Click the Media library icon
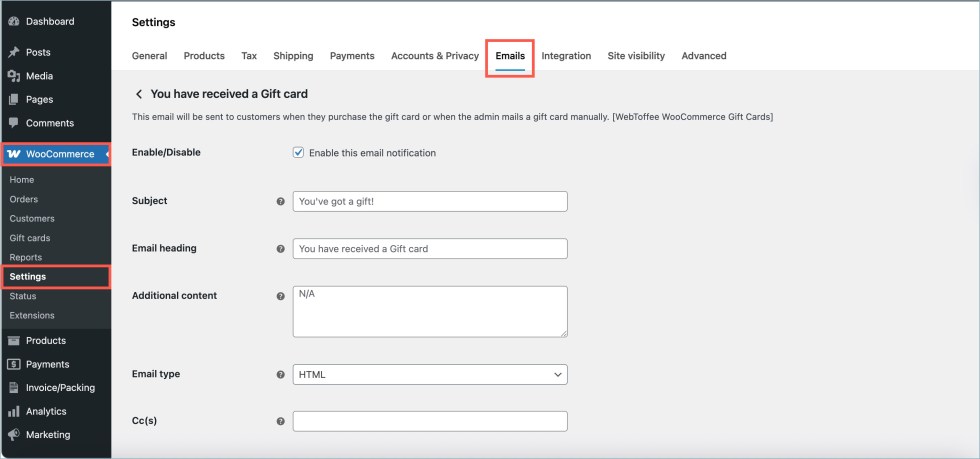This screenshot has width=980, height=459. click(x=14, y=76)
